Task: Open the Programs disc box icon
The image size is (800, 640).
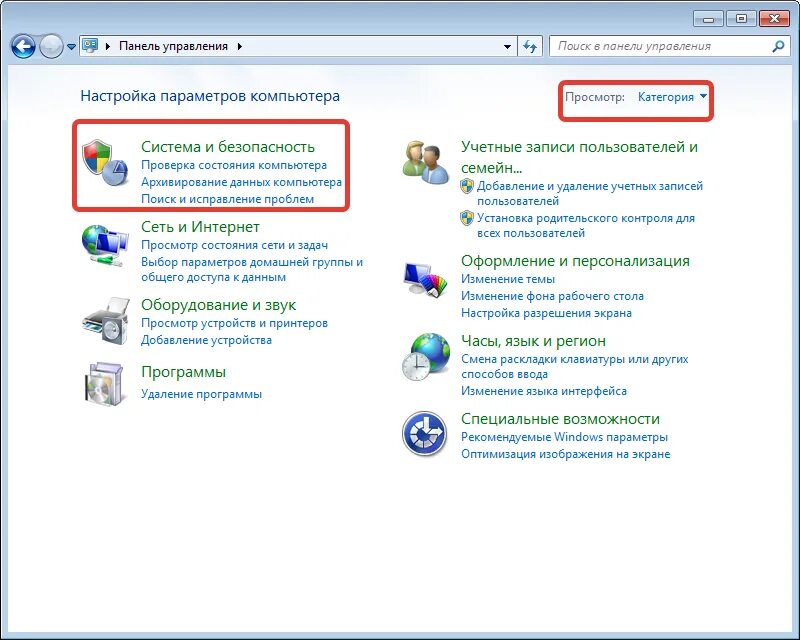Action: point(105,384)
